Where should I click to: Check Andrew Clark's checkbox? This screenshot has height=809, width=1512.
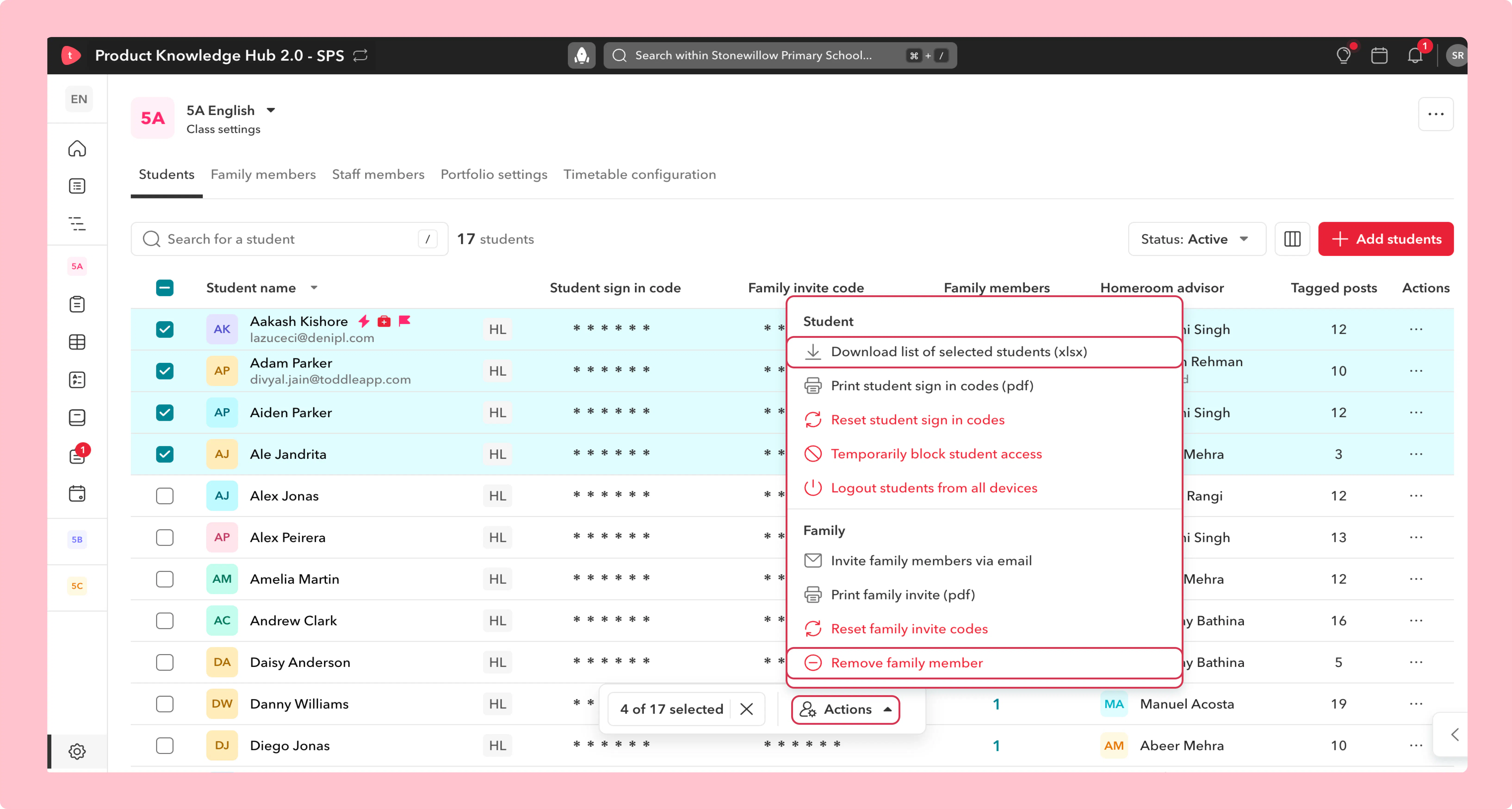click(x=165, y=621)
